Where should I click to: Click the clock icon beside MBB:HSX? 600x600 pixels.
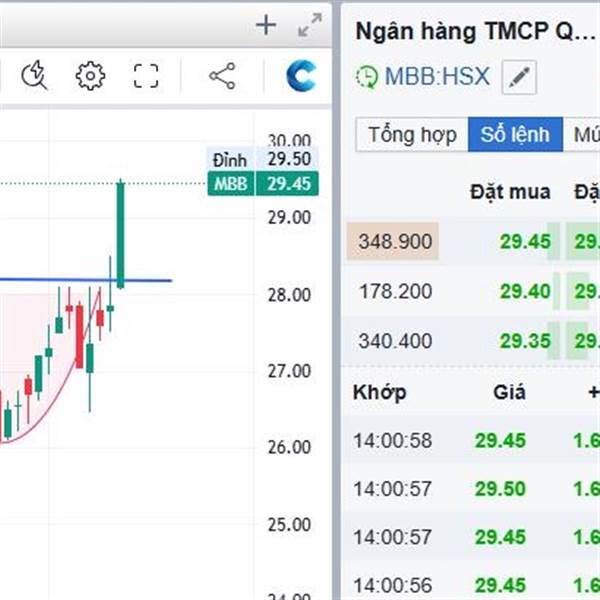click(367, 77)
